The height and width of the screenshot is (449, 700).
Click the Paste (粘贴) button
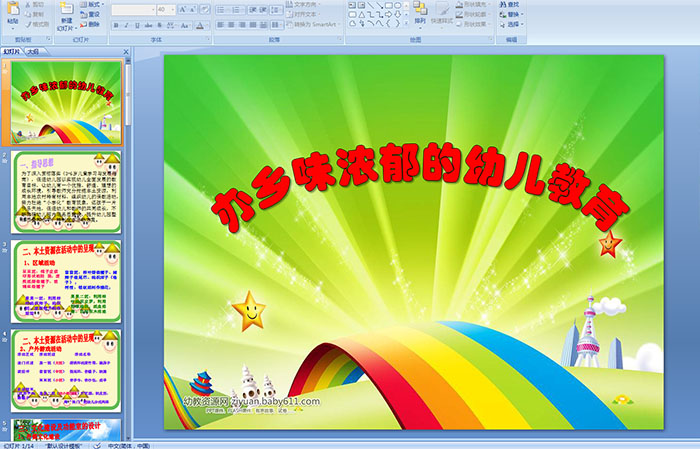point(13,15)
